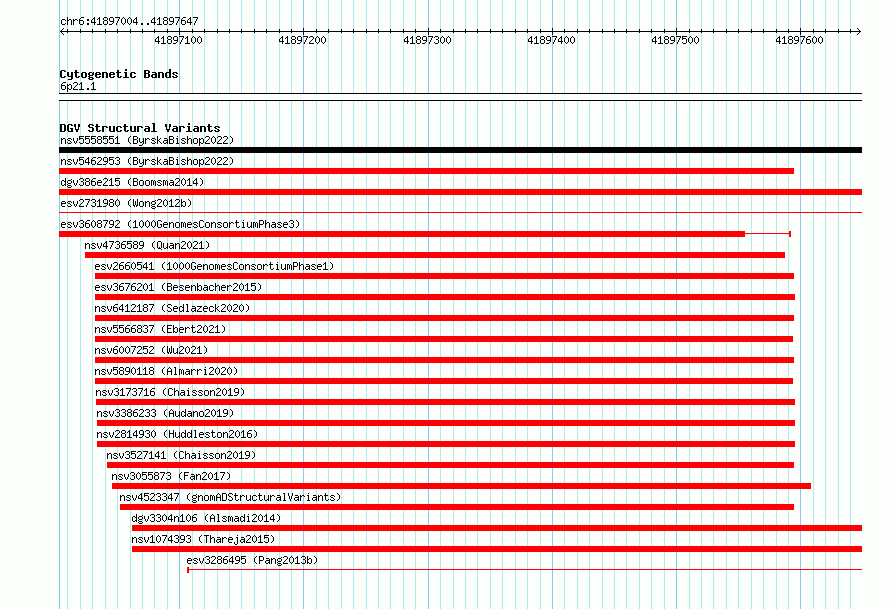The image size is (890, 609).
Task: Select esv2731980 (Wong2012b) label
Action: (x=126, y=203)
